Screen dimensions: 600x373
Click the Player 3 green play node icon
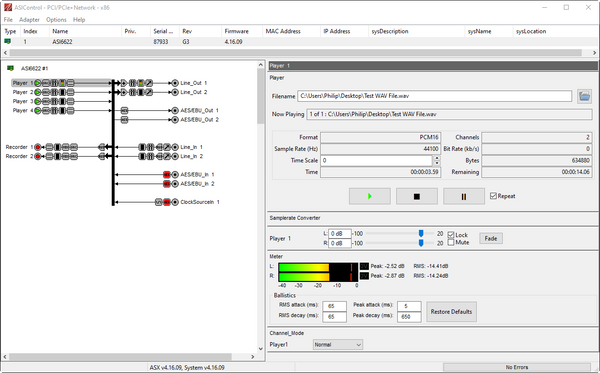[x=38, y=101]
